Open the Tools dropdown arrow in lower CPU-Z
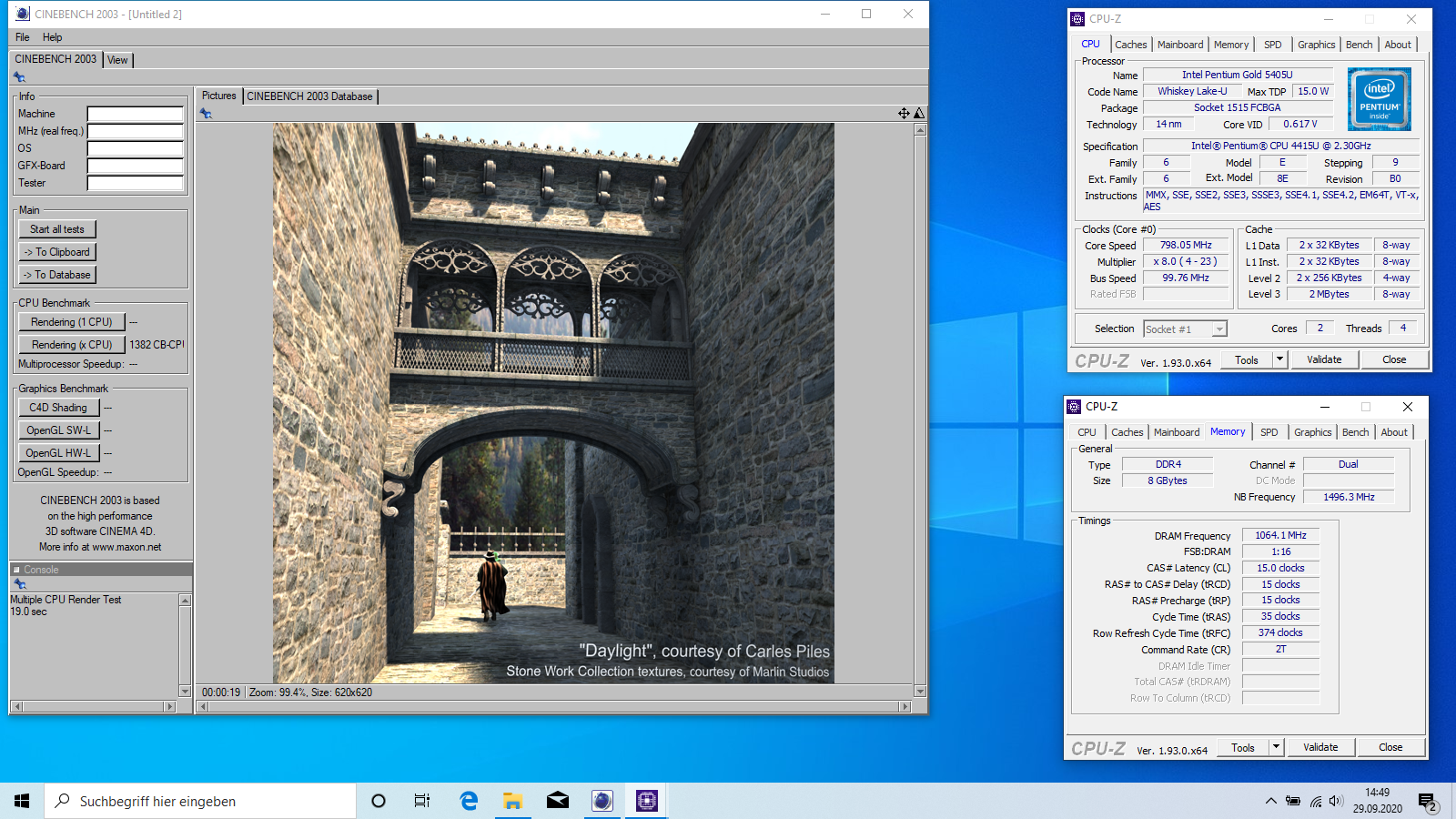 click(1276, 747)
